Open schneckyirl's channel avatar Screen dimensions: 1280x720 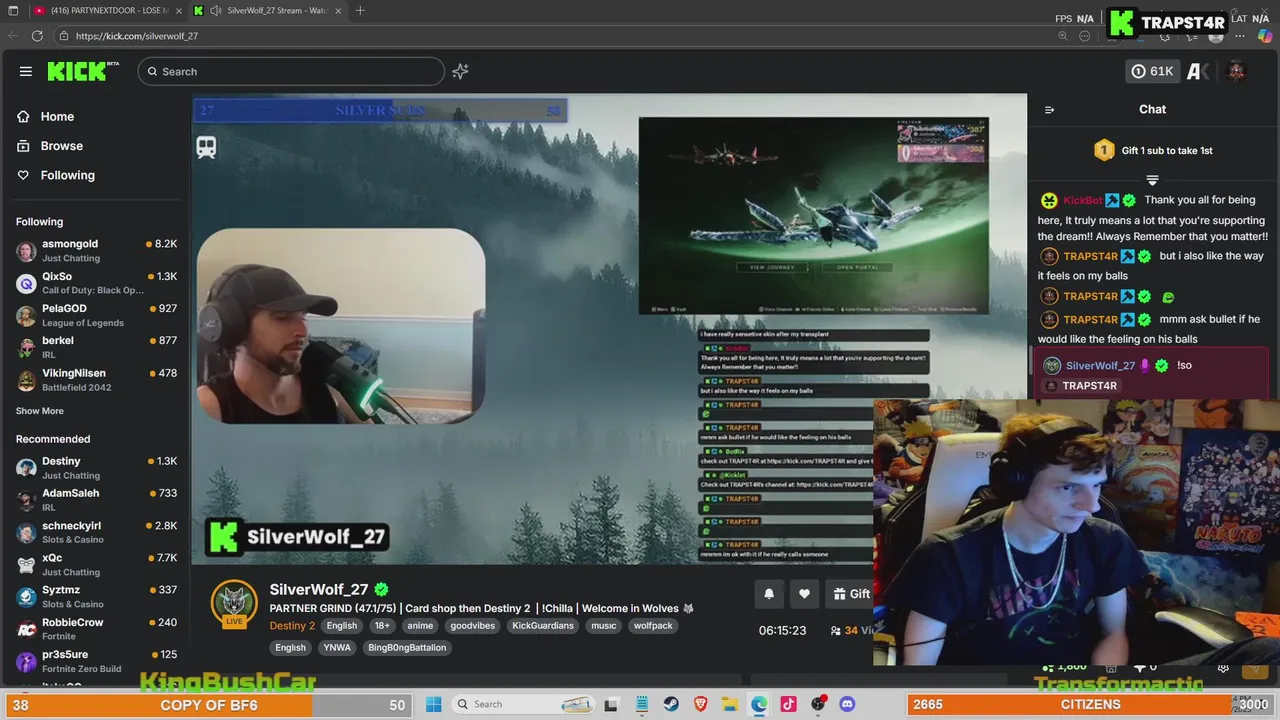click(x=26, y=532)
